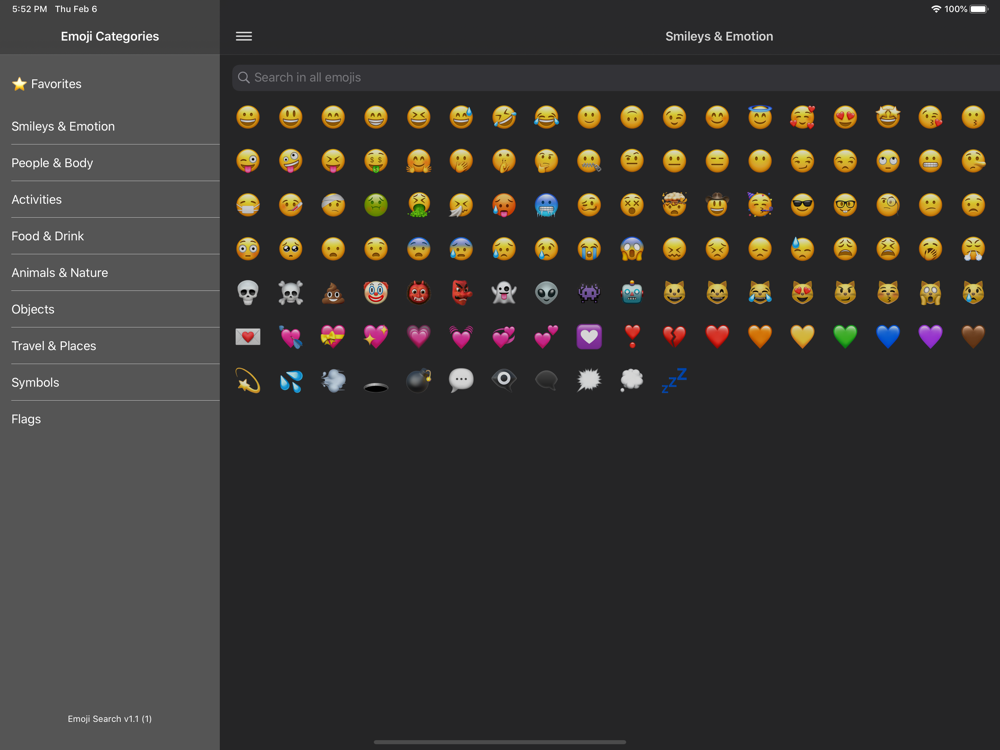This screenshot has width=1000, height=750.
Task: Click the Search in all emojis field
Action: click(616, 77)
